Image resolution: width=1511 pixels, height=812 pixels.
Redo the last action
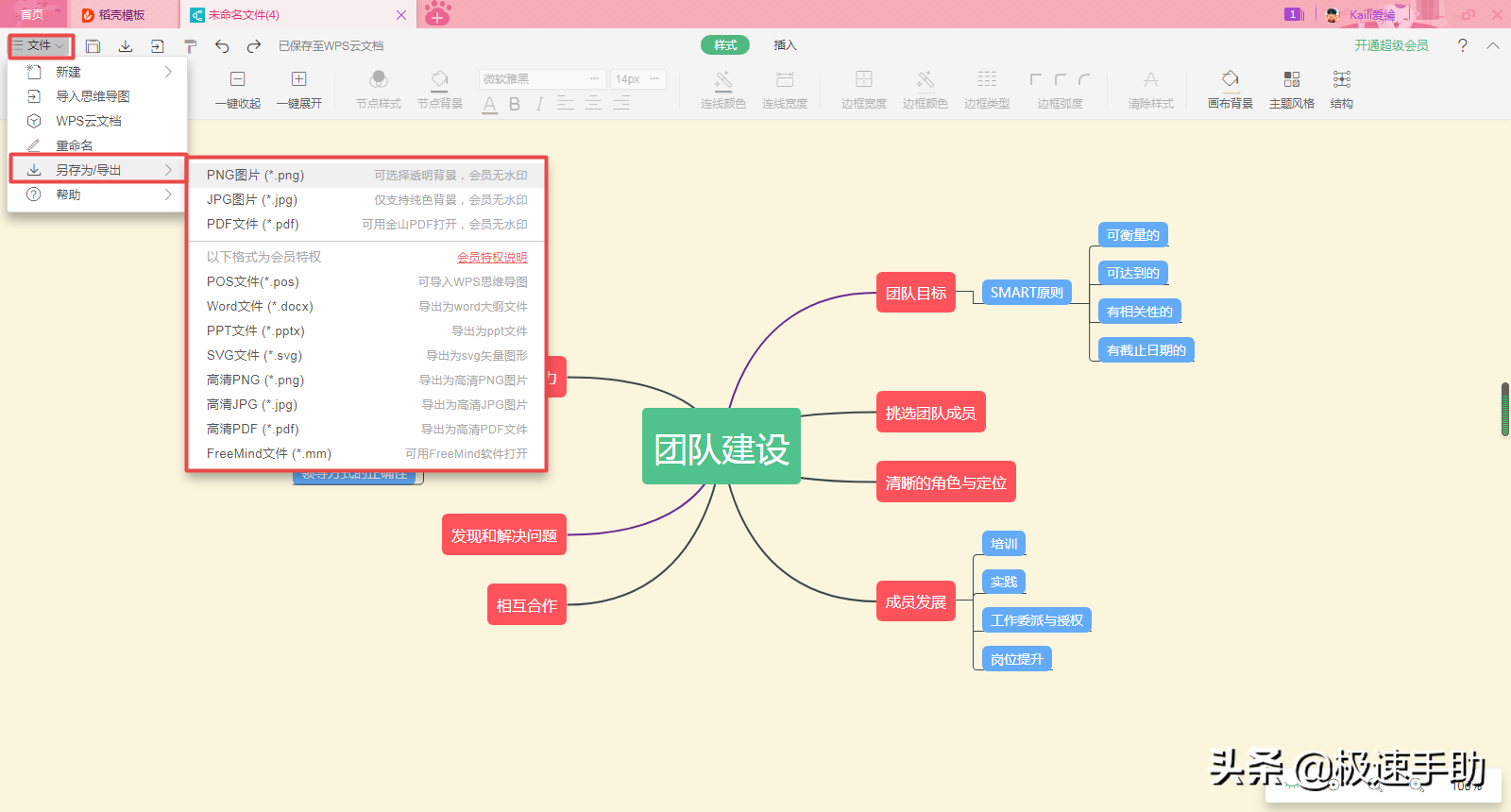click(253, 46)
